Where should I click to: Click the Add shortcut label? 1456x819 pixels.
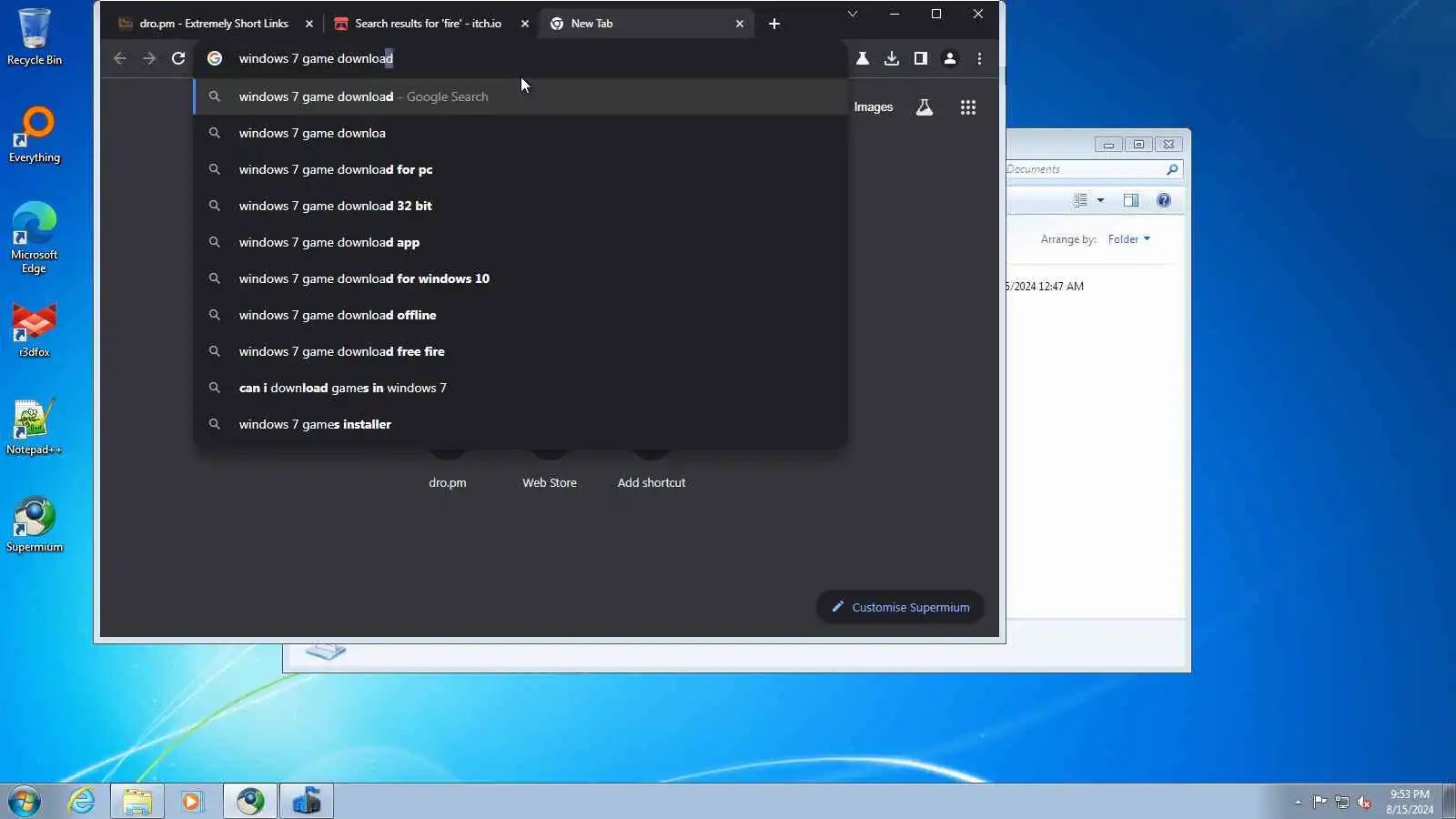coord(652,483)
